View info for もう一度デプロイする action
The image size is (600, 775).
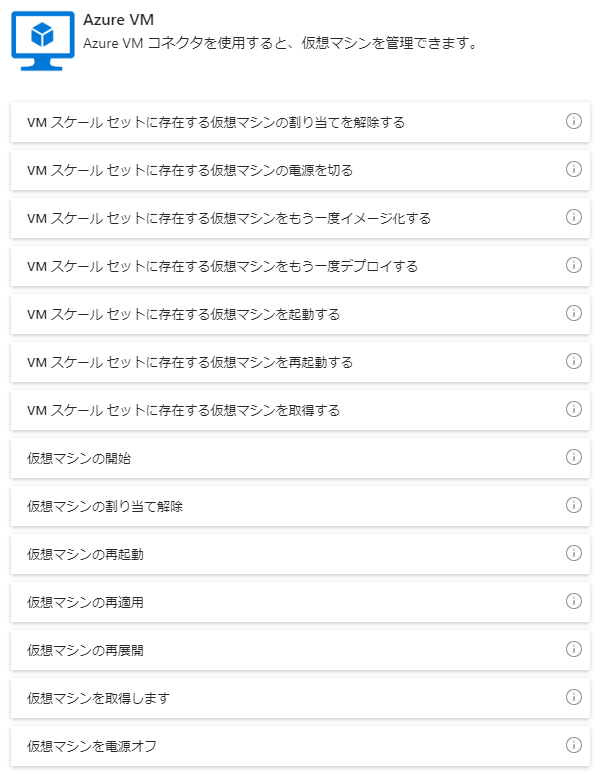(x=573, y=265)
